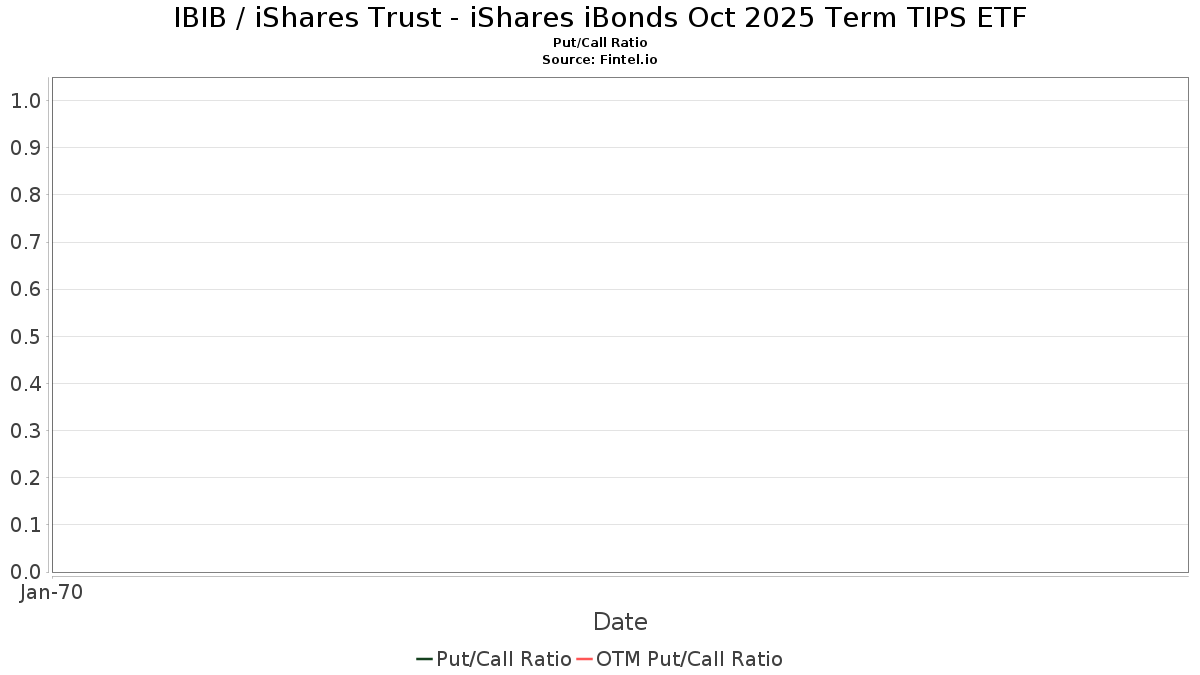
Task: Click the 0.5 y-axis label
Action: [25, 336]
